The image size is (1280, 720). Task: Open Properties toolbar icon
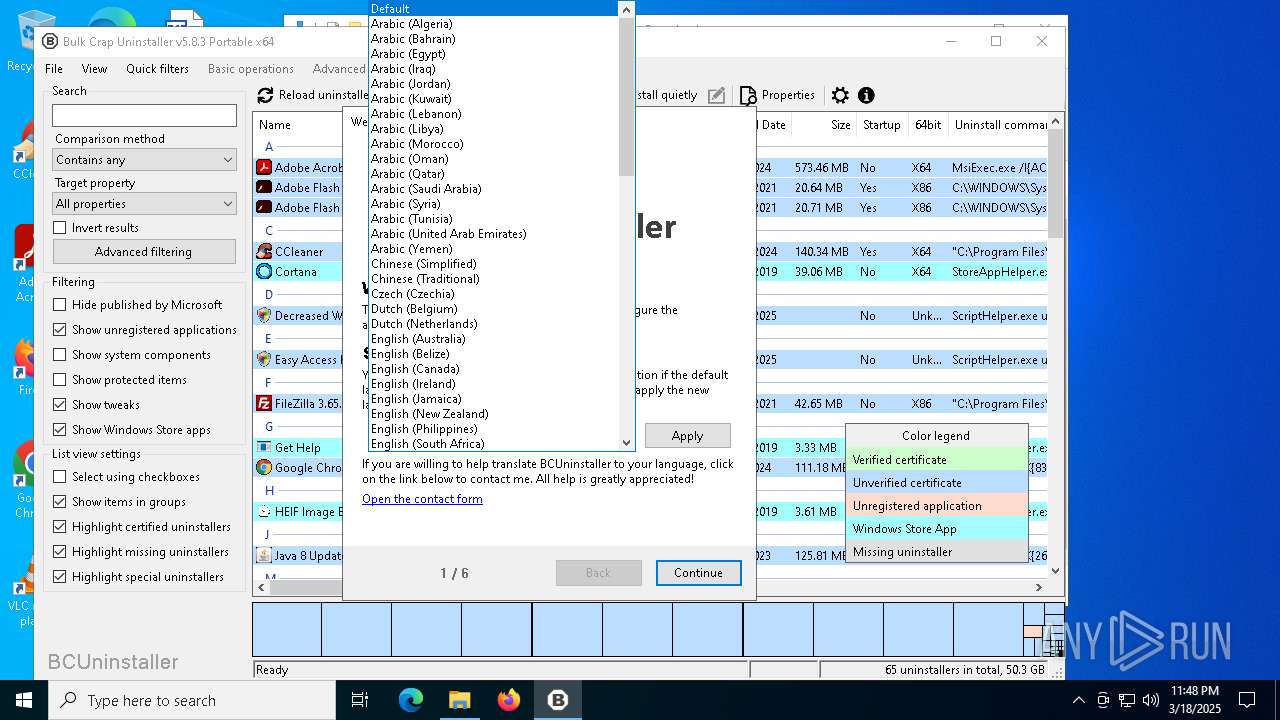point(748,95)
